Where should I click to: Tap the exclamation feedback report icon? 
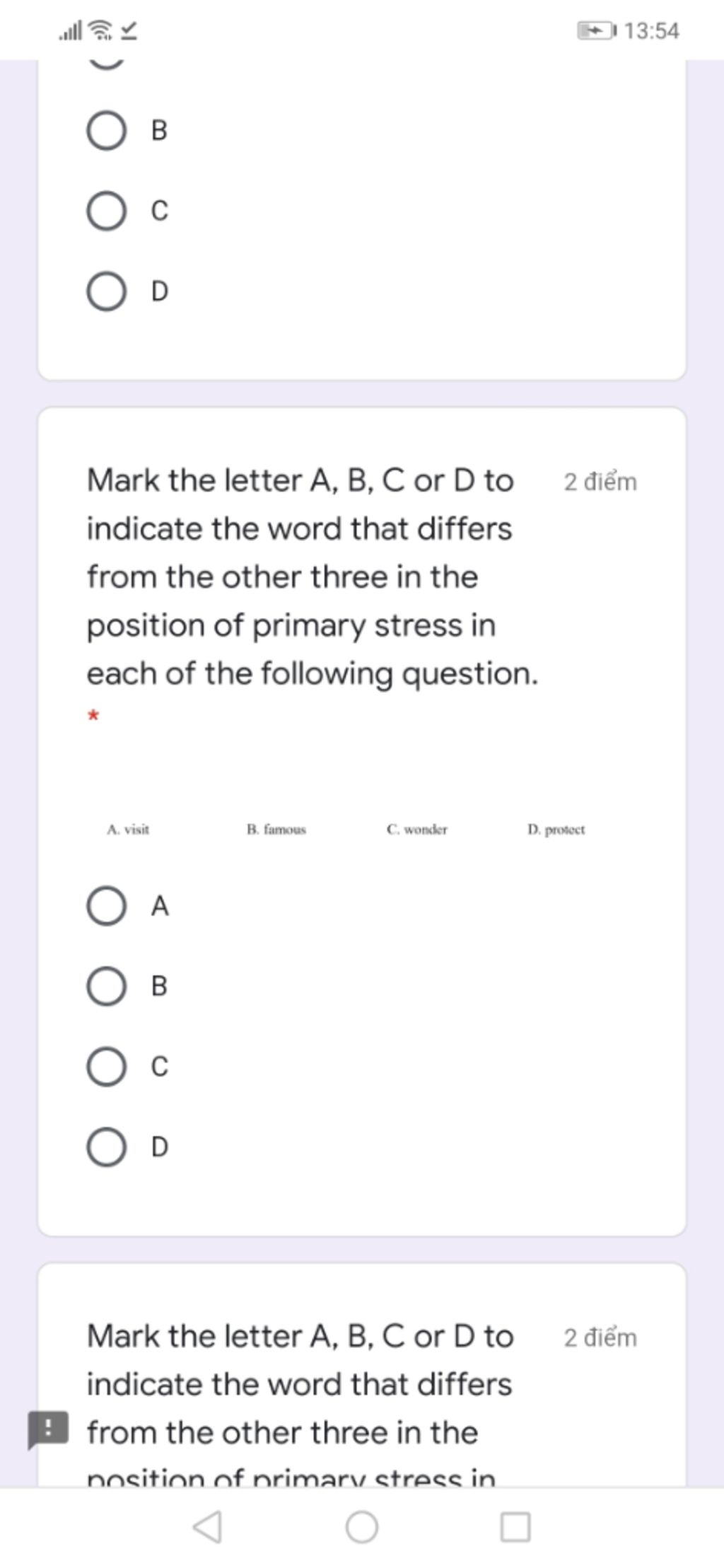tap(48, 1429)
